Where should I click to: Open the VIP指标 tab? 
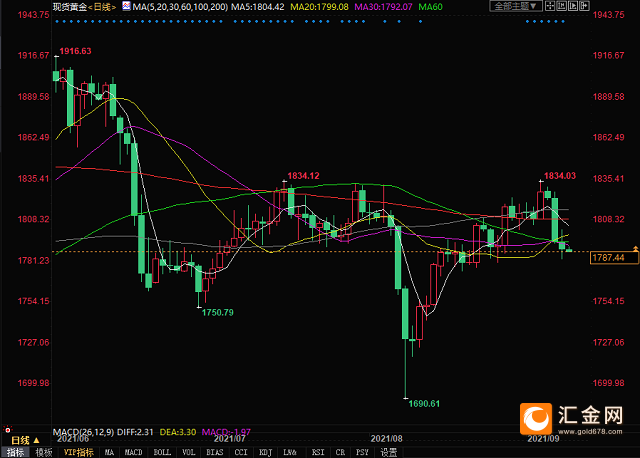78,452
